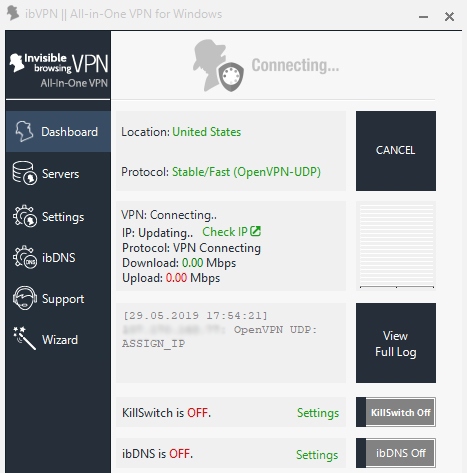Click the log timestamp 29.05.2019 17:54:21

(x=195, y=315)
